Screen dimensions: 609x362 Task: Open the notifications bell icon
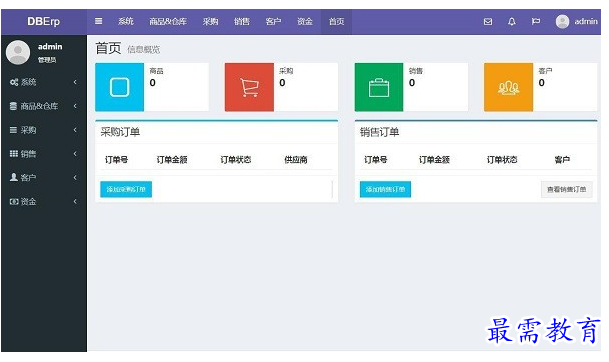(512, 21)
